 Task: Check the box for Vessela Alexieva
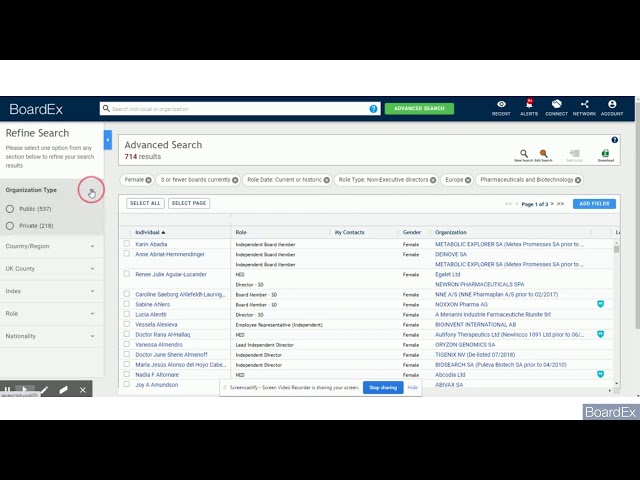pos(127,324)
